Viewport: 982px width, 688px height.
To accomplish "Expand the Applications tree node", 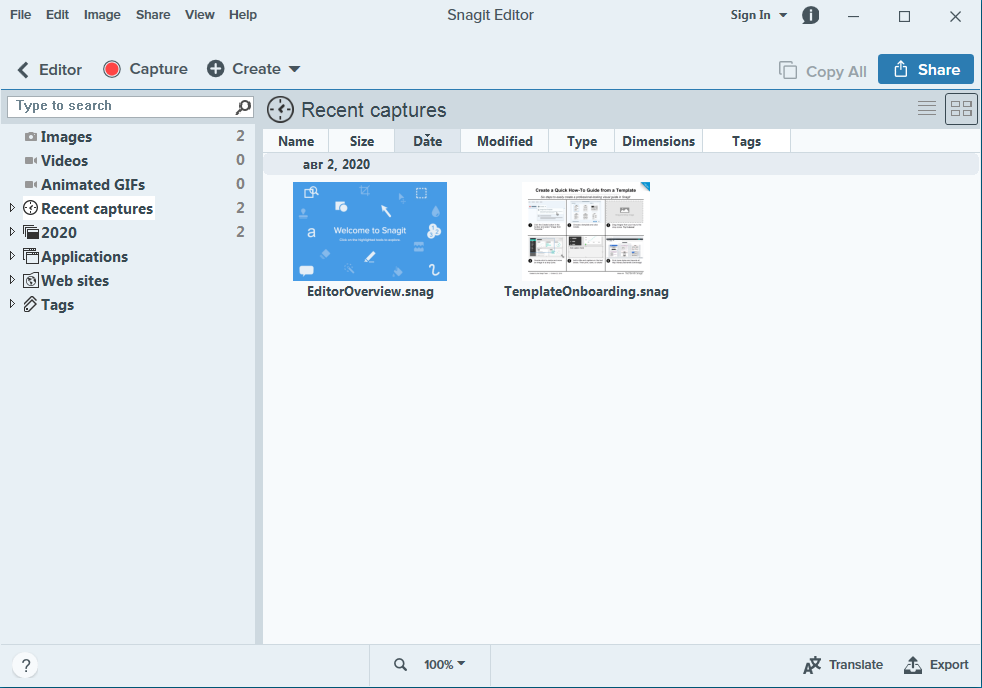I will 12,256.
